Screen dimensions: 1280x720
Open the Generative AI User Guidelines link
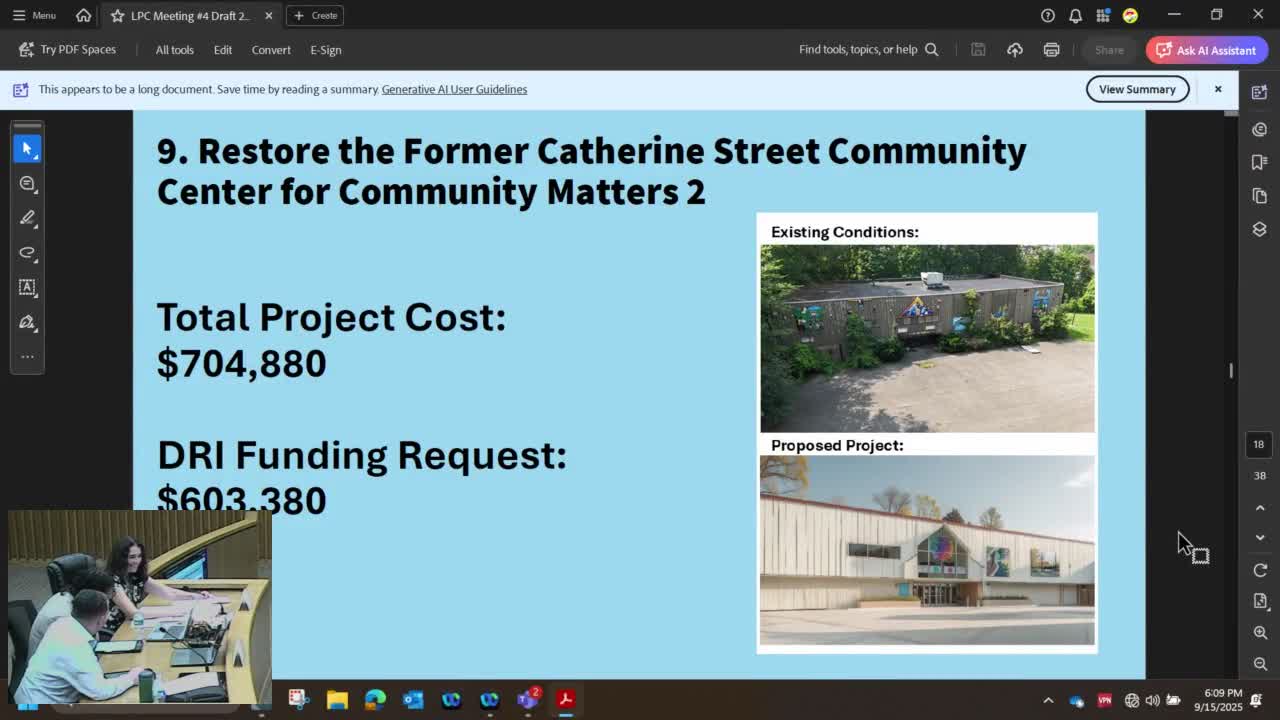point(454,89)
